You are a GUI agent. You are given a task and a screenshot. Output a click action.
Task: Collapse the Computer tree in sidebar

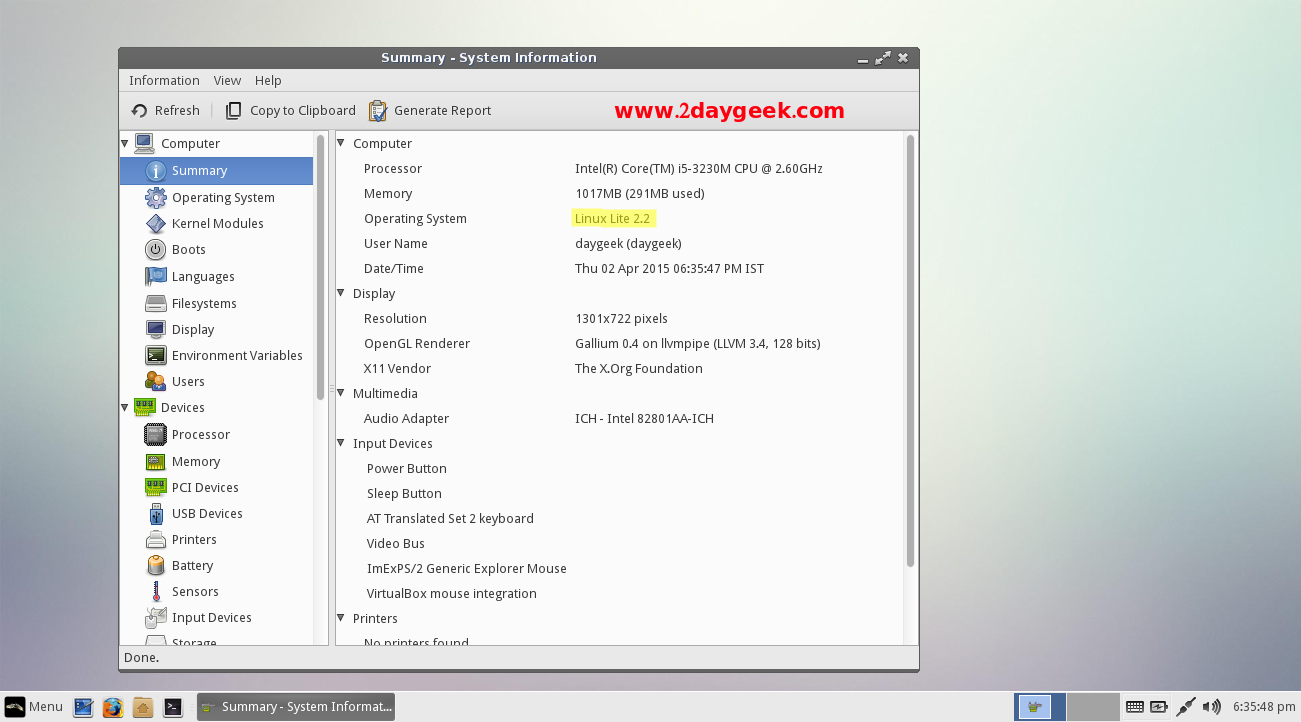point(126,144)
